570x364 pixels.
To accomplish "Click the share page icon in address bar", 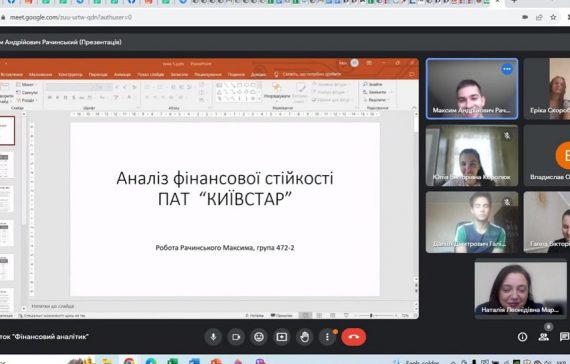I will coord(539,17).
